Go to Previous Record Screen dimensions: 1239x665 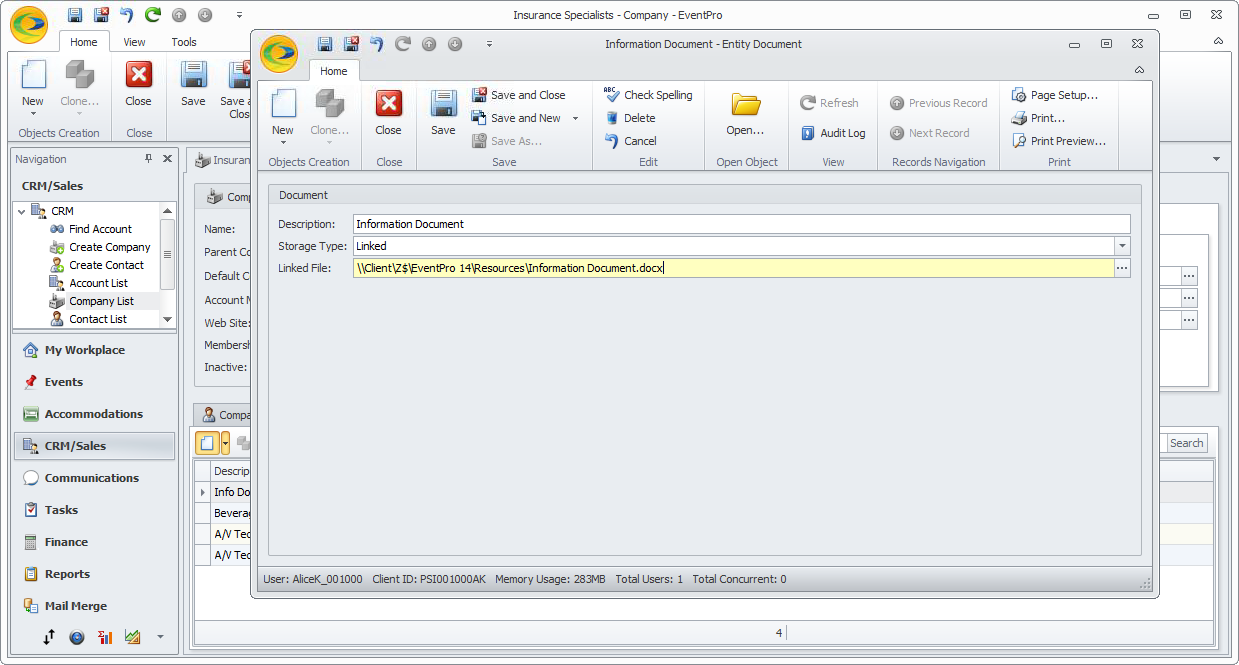pos(938,103)
